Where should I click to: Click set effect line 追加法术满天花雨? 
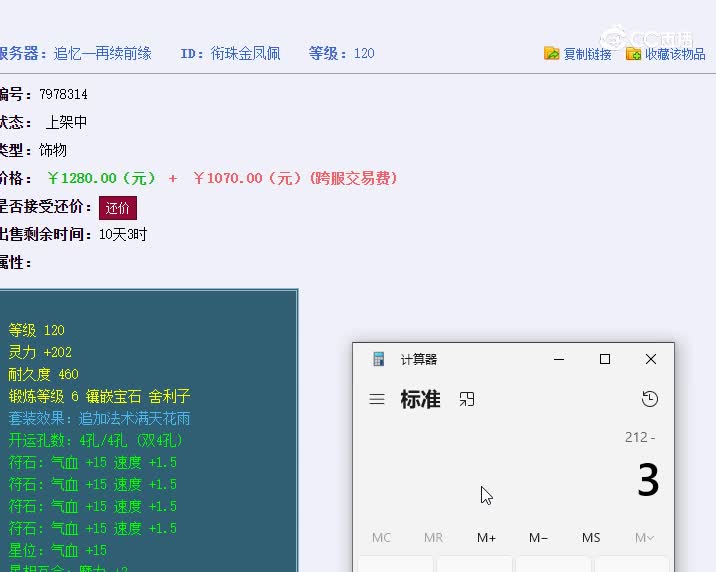point(99,418)
